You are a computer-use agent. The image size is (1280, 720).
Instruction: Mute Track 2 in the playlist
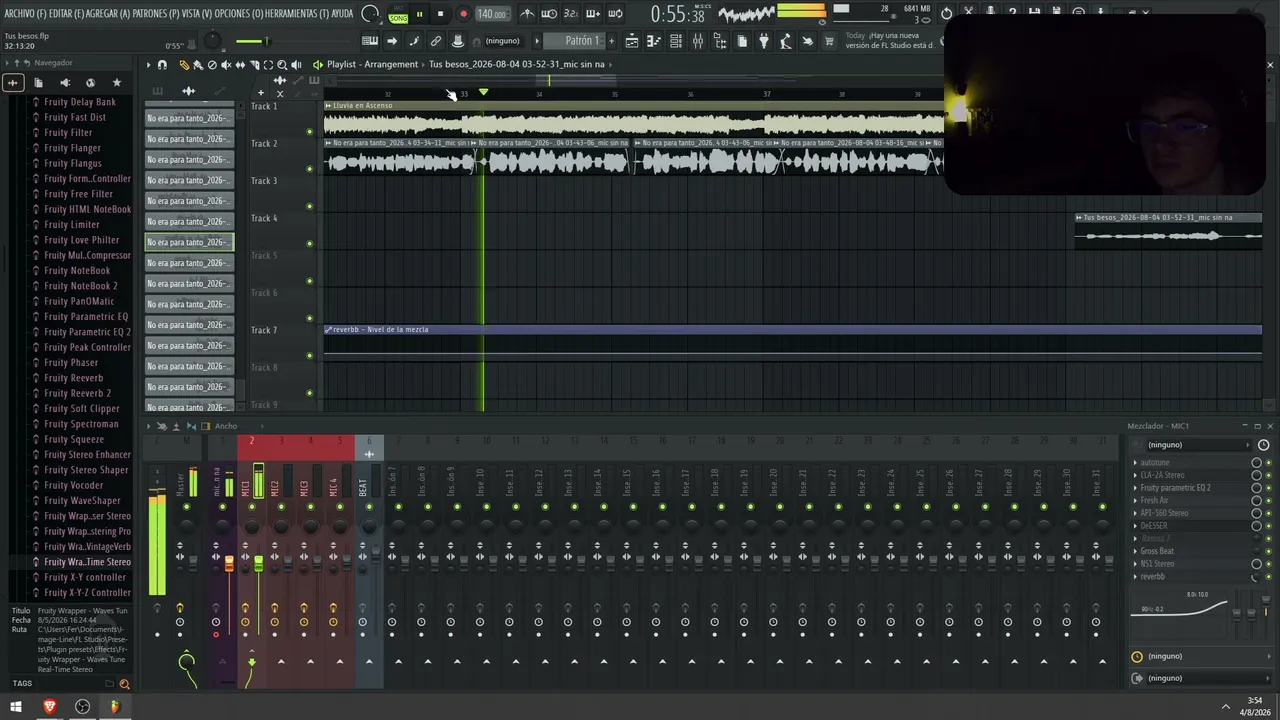(309, 169)
